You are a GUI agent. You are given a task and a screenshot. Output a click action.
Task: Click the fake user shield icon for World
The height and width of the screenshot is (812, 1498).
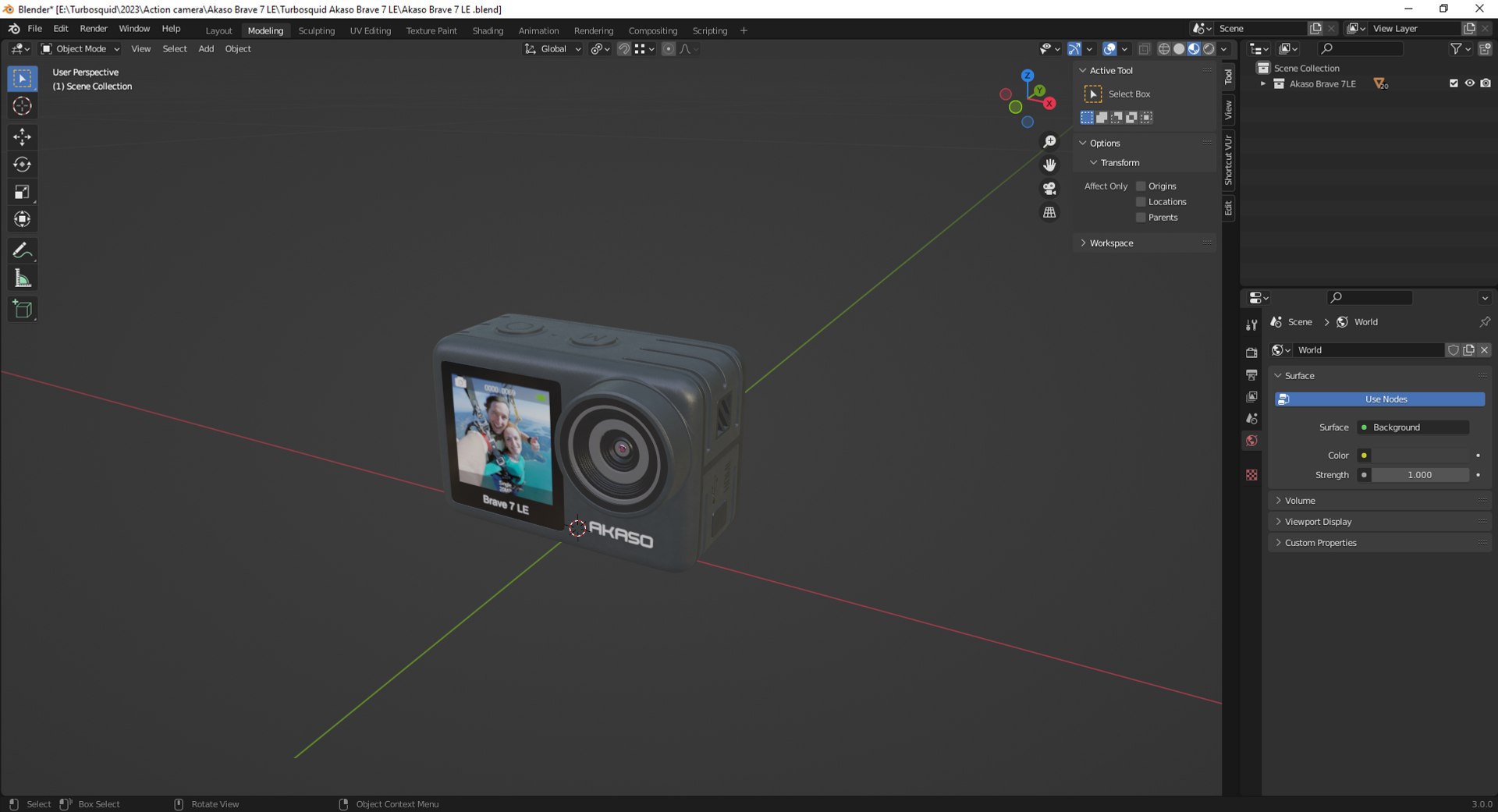1453,350
